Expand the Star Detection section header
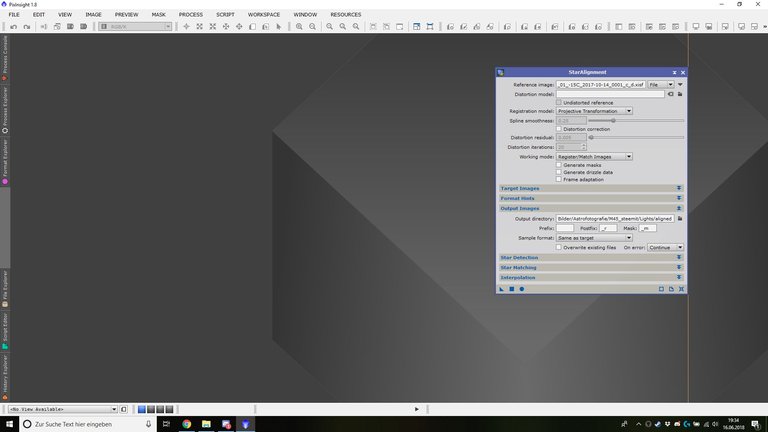The width and height of the screenshot is (768, 432). tap(590, 257)
